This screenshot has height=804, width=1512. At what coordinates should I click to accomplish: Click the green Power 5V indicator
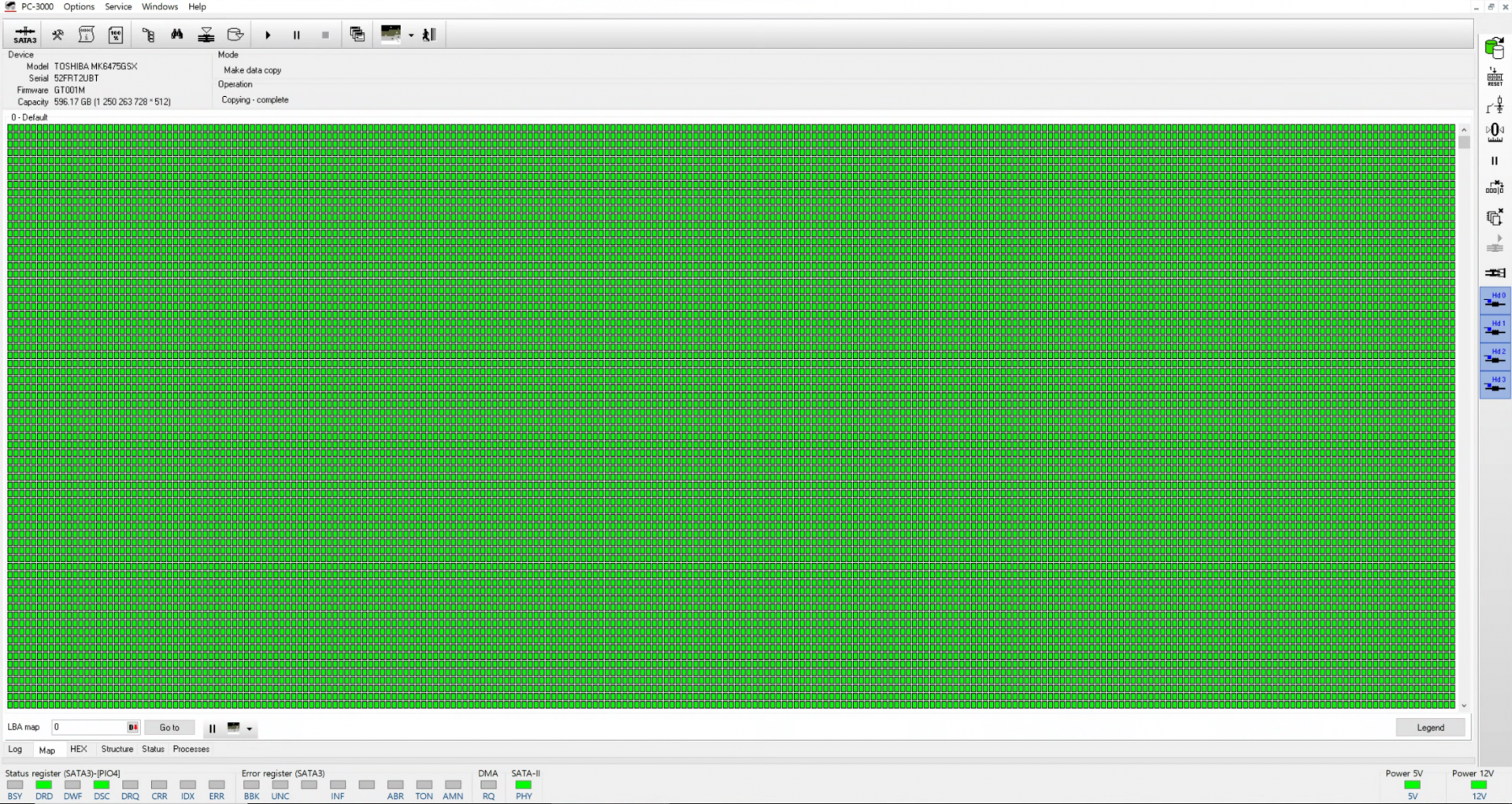click(x=1413, y=785)
